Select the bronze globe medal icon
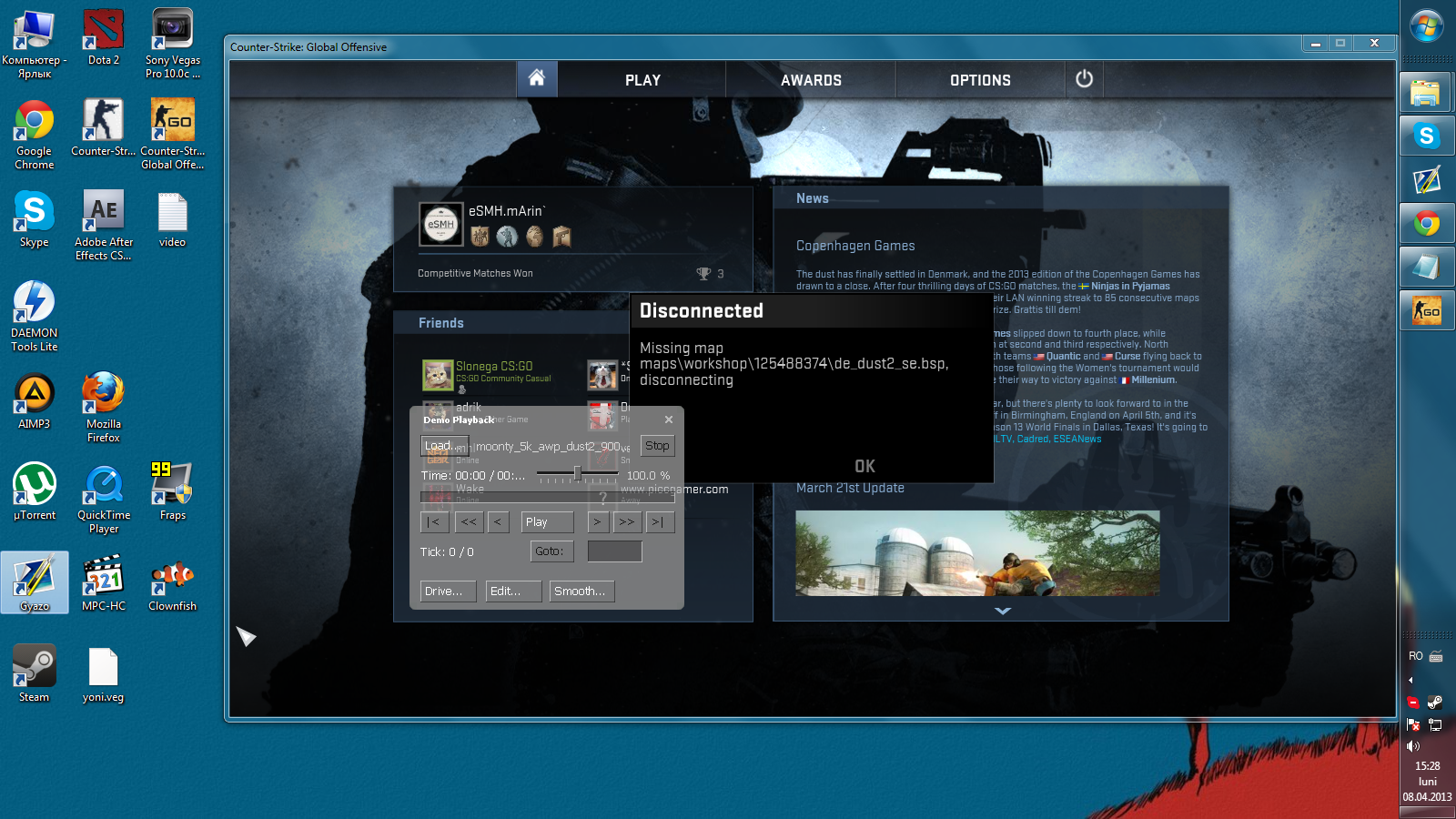 coord(534,237)
